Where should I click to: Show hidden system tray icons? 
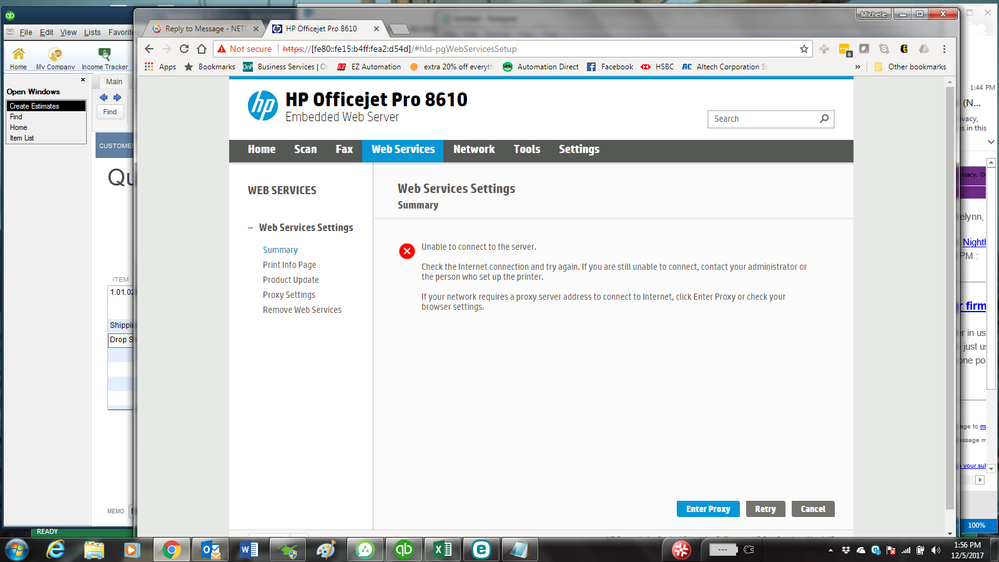830,550
